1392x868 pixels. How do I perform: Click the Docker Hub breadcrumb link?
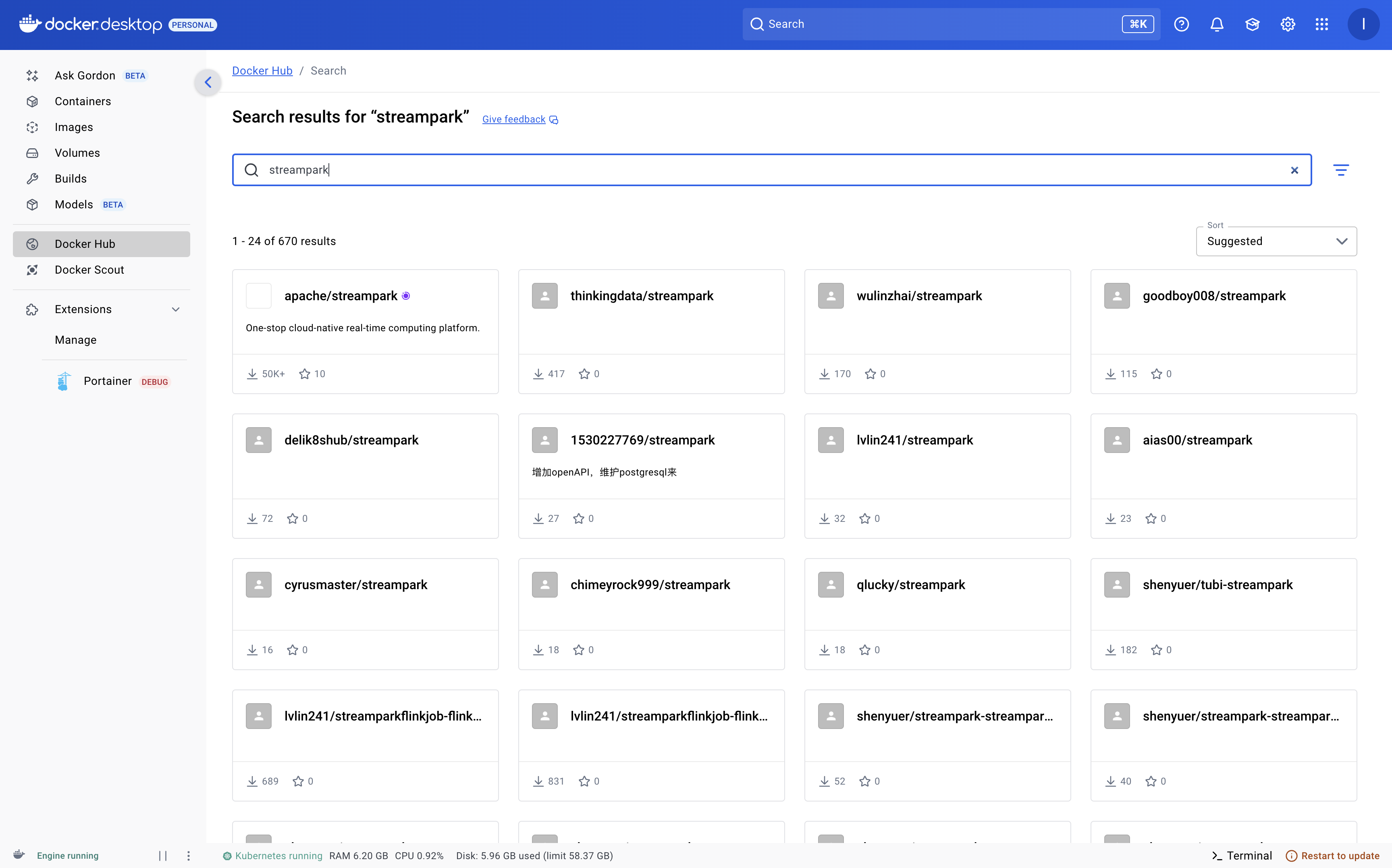click(x=262, y=71)
